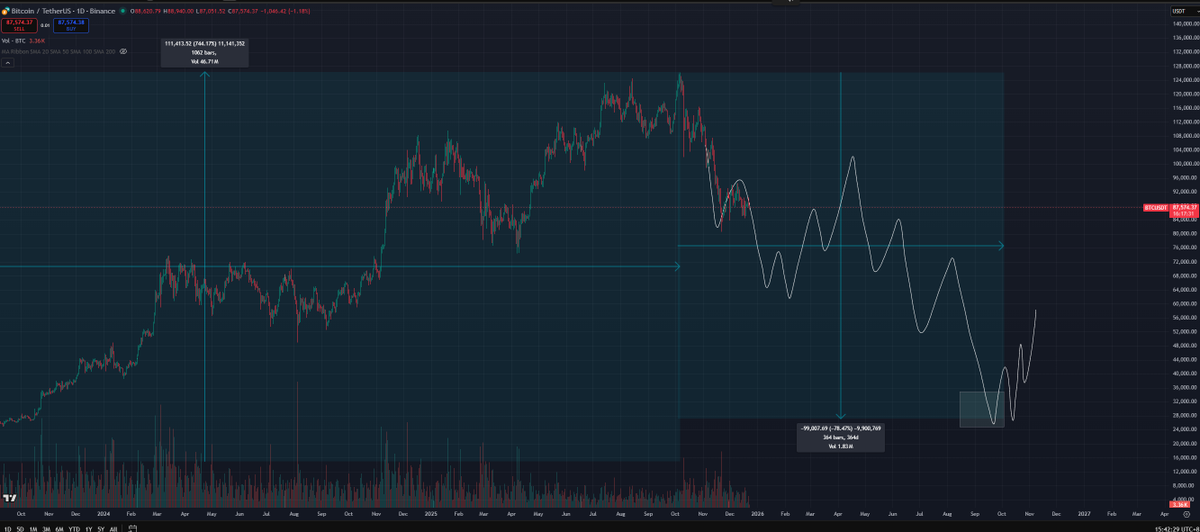
Task: Click the BTCUSDT price label on axis
Action: click(1156, 208)
